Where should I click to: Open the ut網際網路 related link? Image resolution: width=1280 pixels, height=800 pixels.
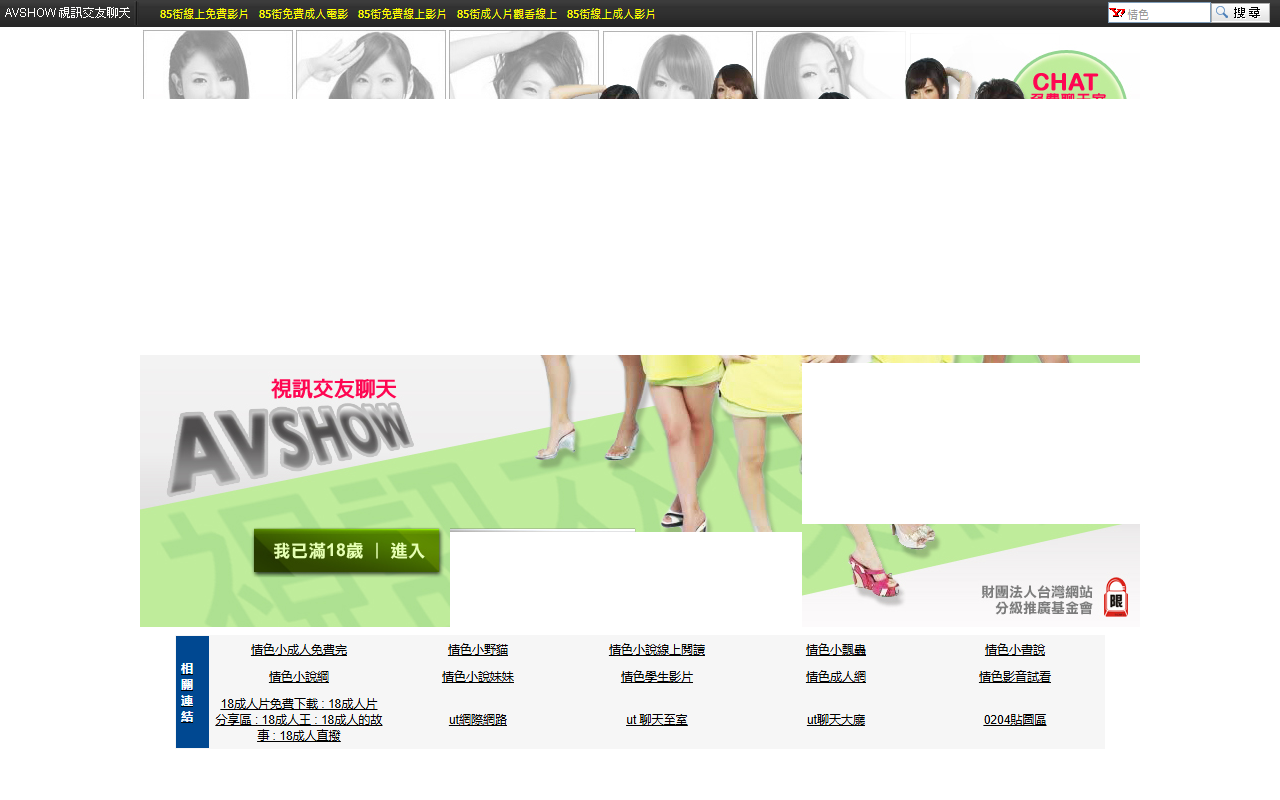click(478, 720)
